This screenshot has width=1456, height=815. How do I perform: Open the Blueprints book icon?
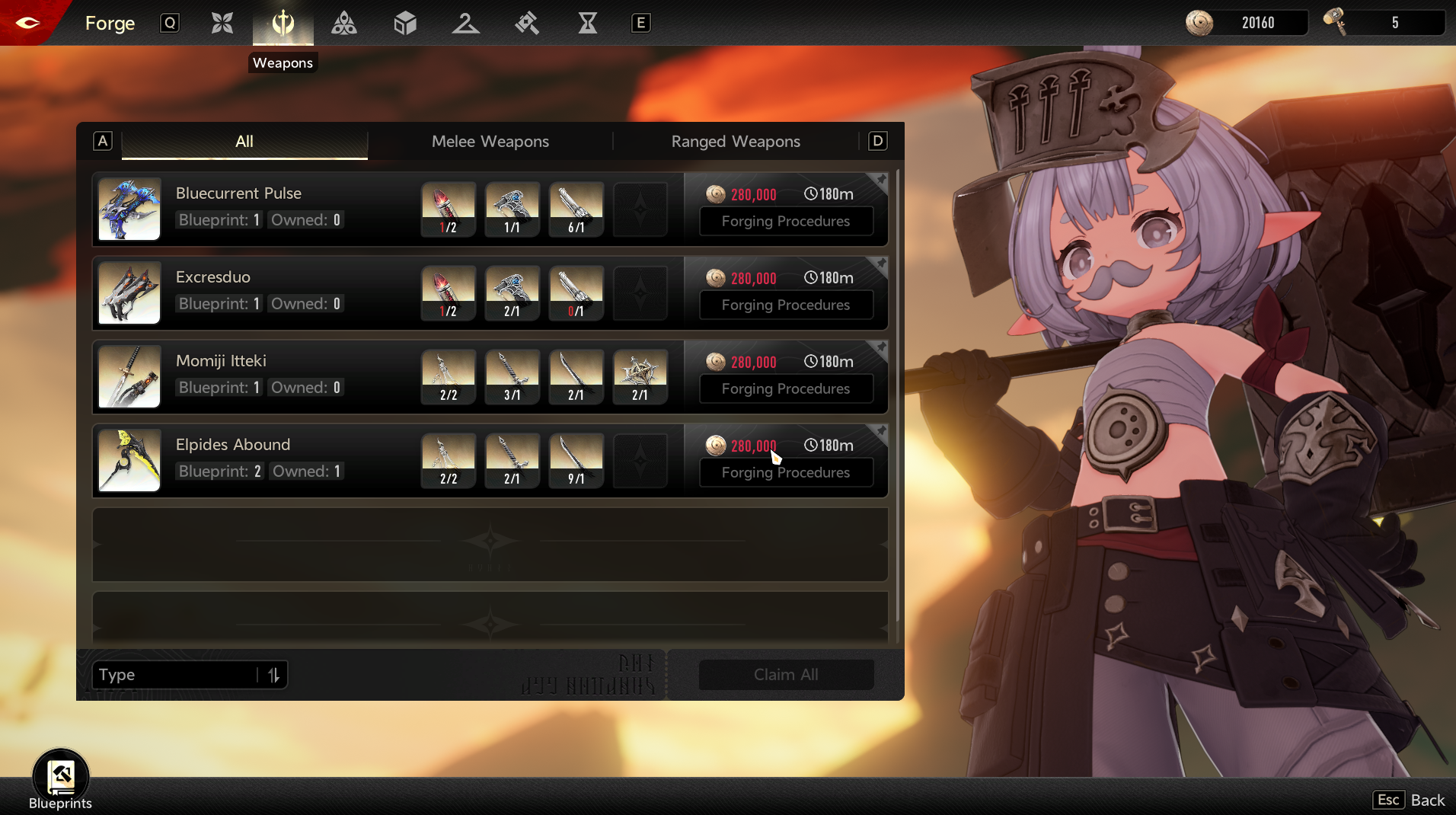tap(61, 777)
